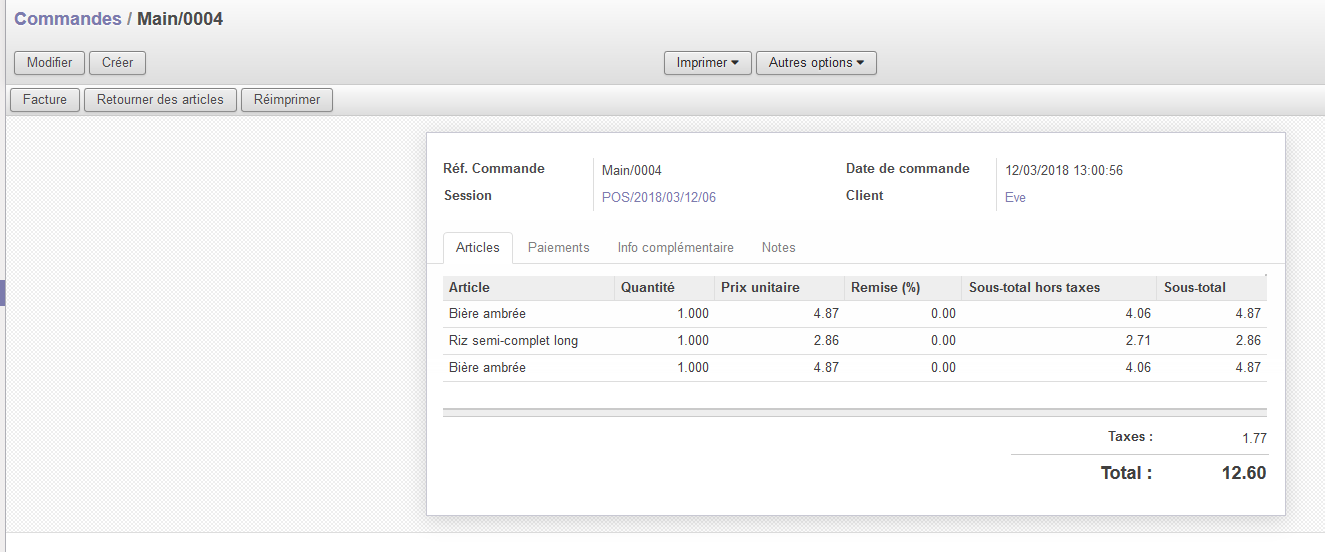
Task: Open session link POS/2018/03/12/06
Action: pyautogui.click(x=658, y=197)
